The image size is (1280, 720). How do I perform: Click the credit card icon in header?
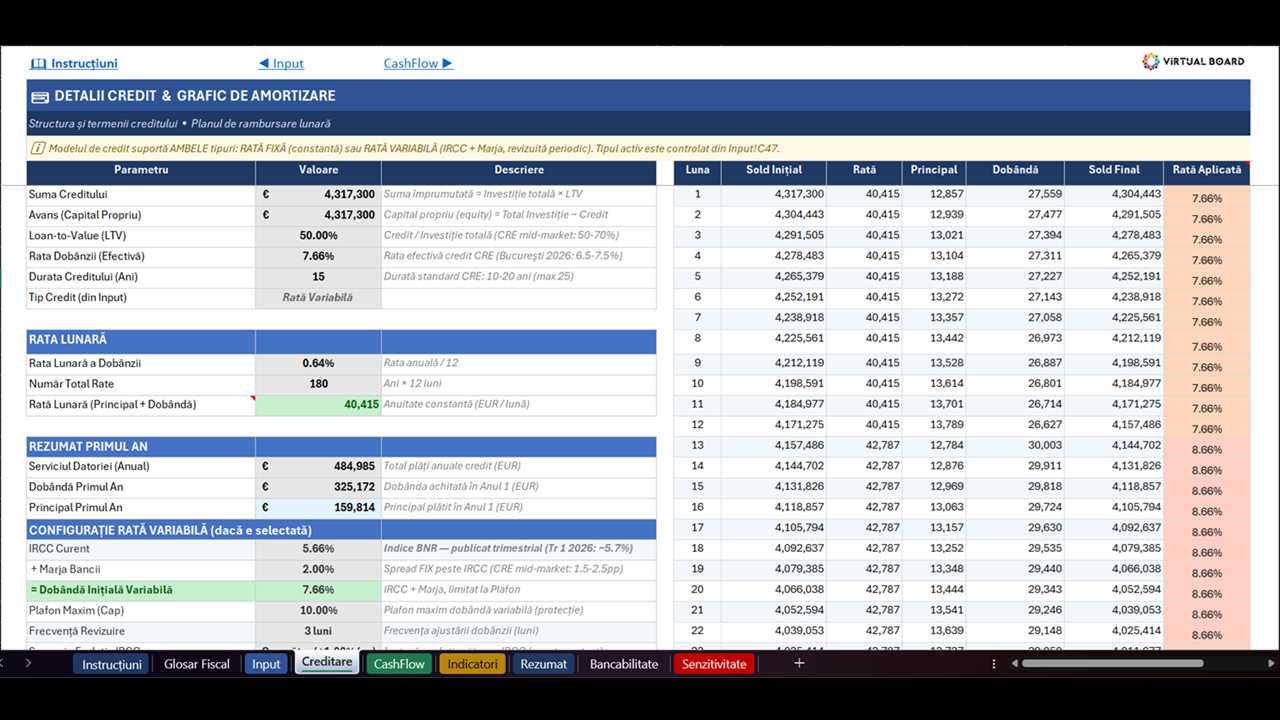click(40, 97)
